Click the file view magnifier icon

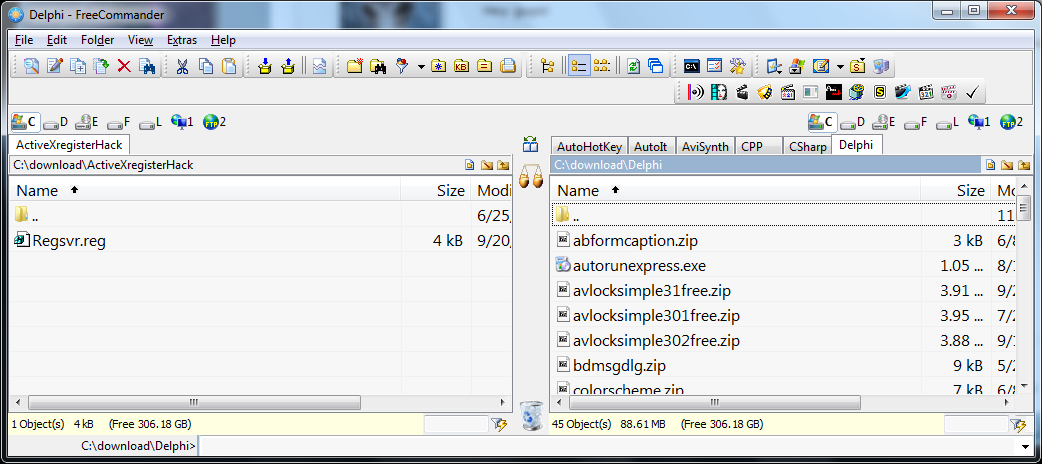coord(31,66)
